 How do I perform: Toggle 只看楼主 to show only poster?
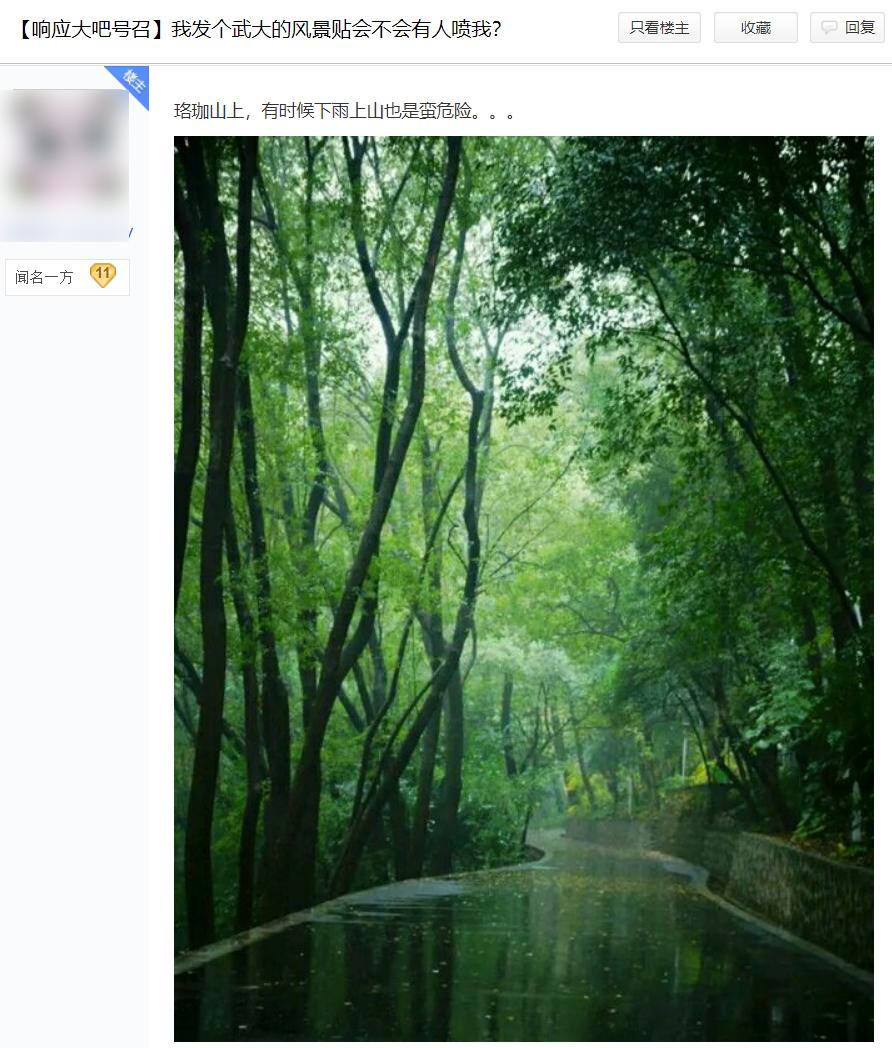pyautogui.click(x=659, y=27)
